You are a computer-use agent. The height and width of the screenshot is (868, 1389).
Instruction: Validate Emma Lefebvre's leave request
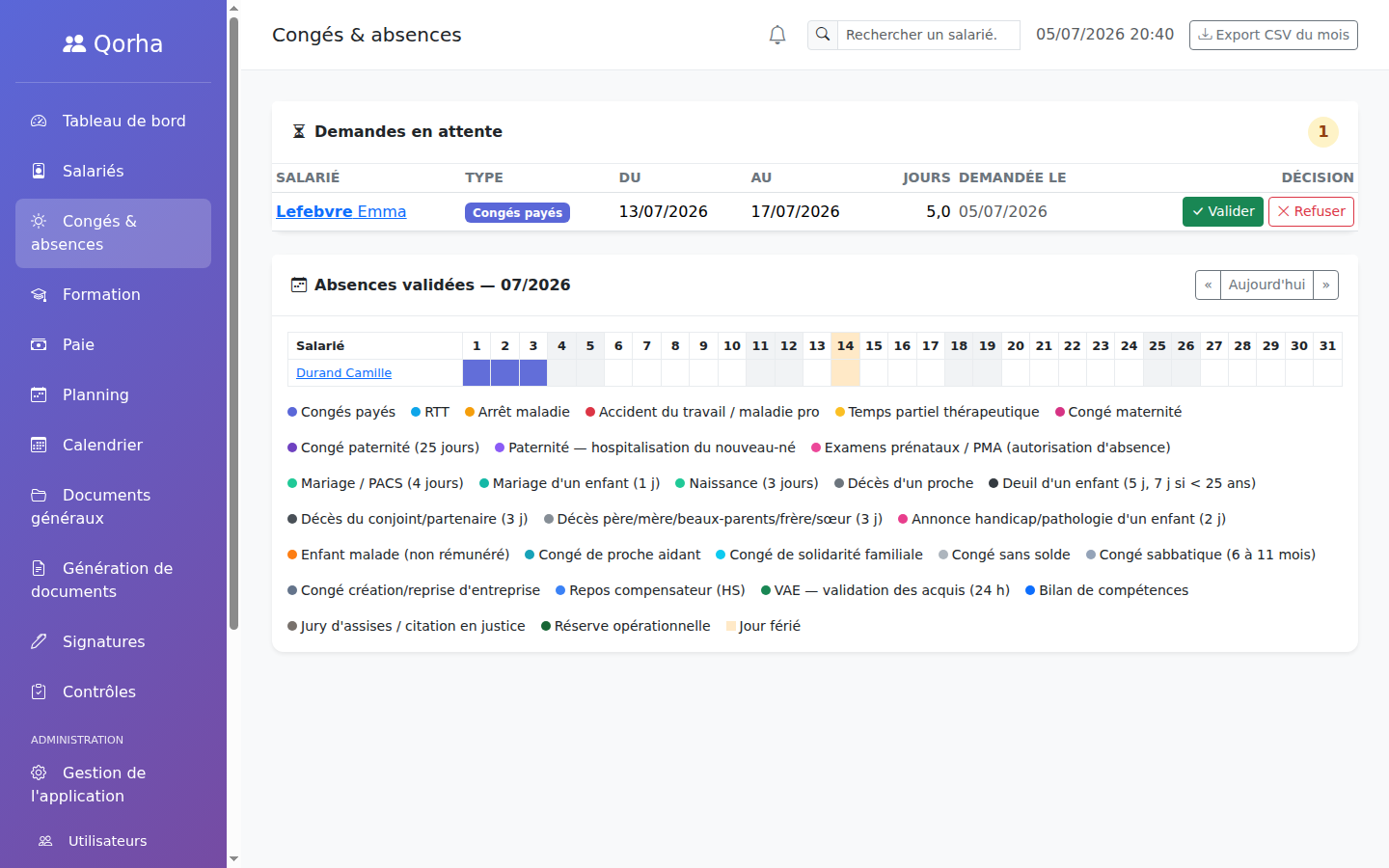pyautogui.click(x=1223, y=212)
